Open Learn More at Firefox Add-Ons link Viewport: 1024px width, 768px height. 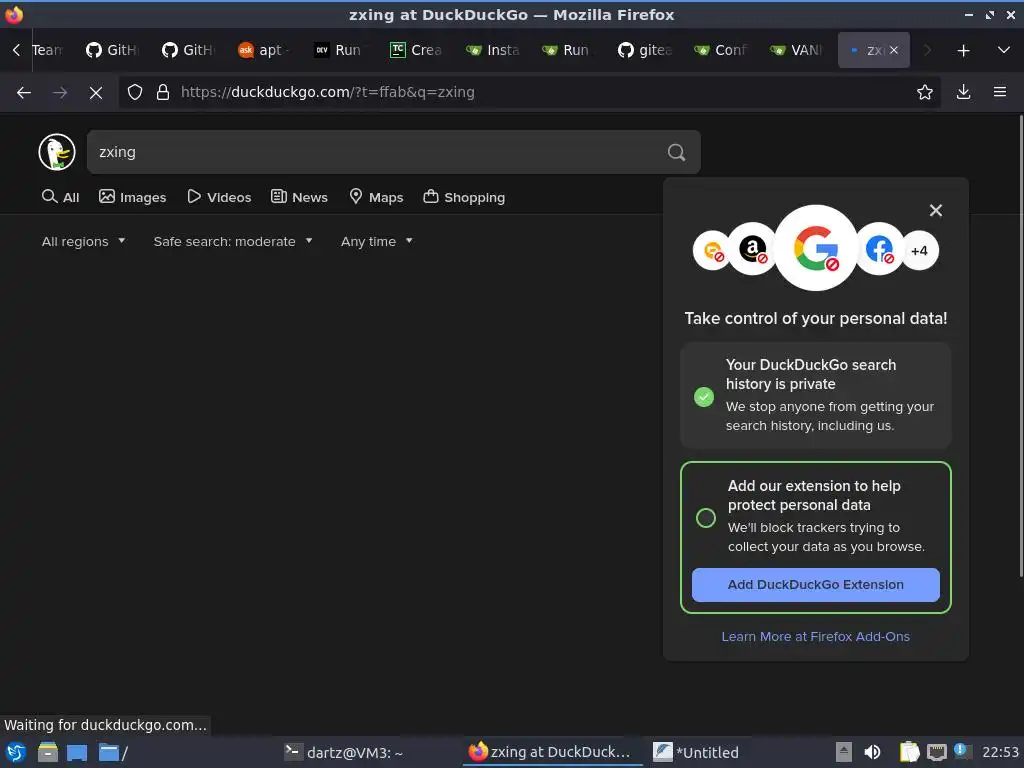(x=816, y=637)
